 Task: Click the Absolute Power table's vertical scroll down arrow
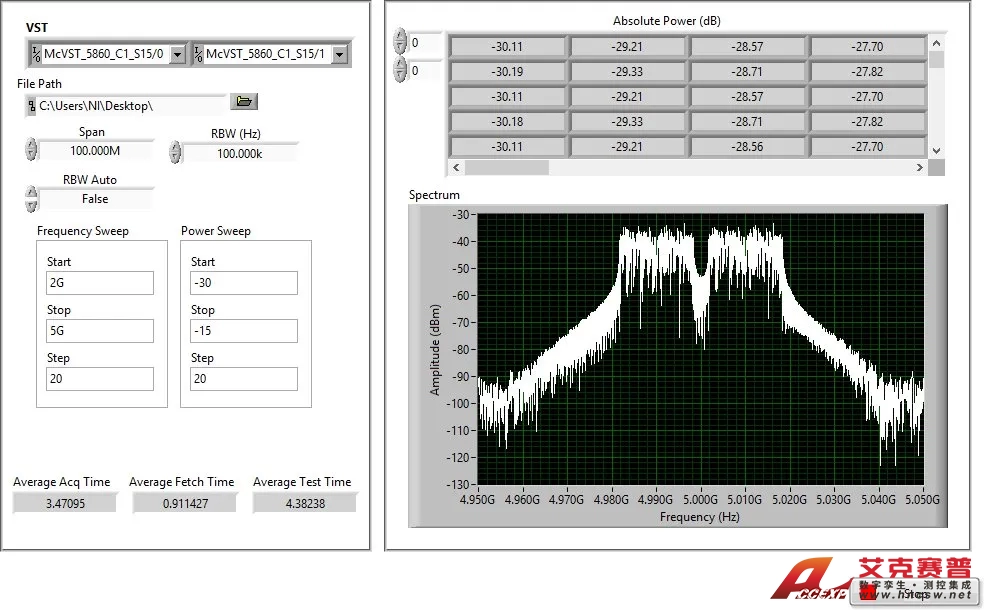pyautogui.click(x=936, y=150)
